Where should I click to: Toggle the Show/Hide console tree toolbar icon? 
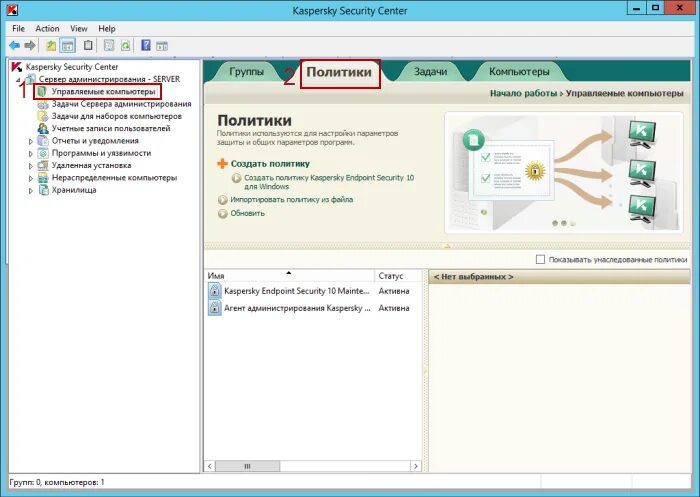[67, 46]
